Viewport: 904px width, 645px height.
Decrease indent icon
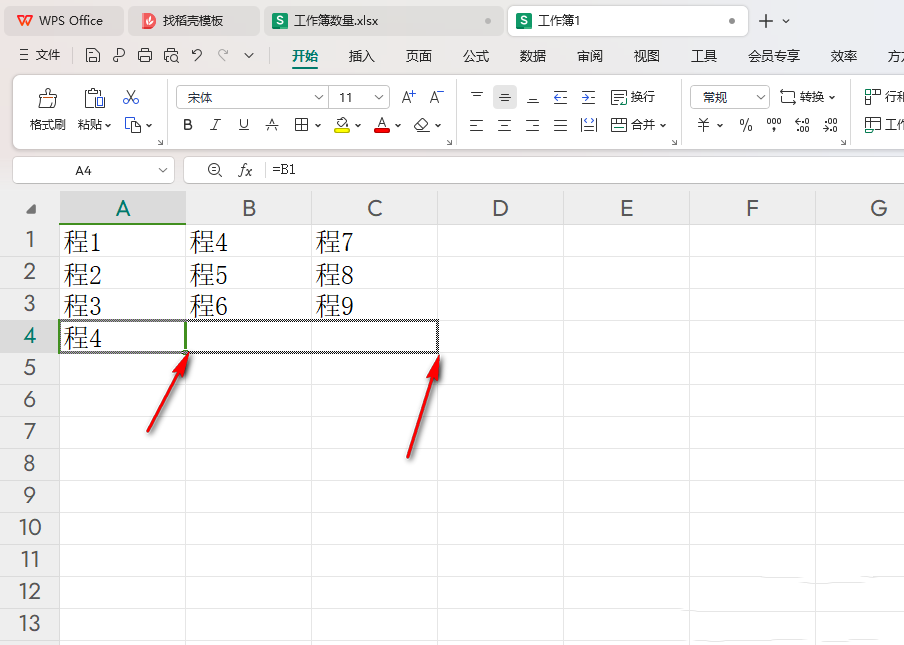pos(560,97)
